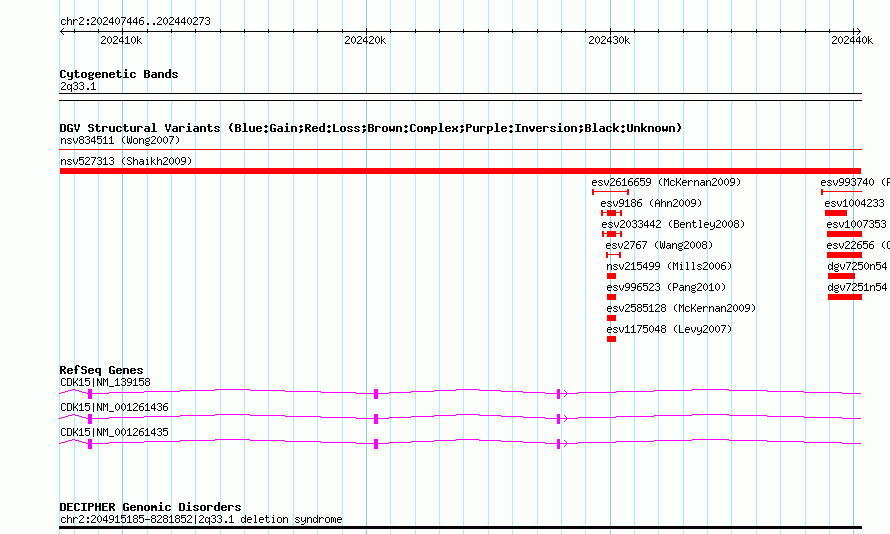This screenshot has width=890, height=534.
Task: Select variant dgv7250n54 label
Action: click(x=857, y=266)
